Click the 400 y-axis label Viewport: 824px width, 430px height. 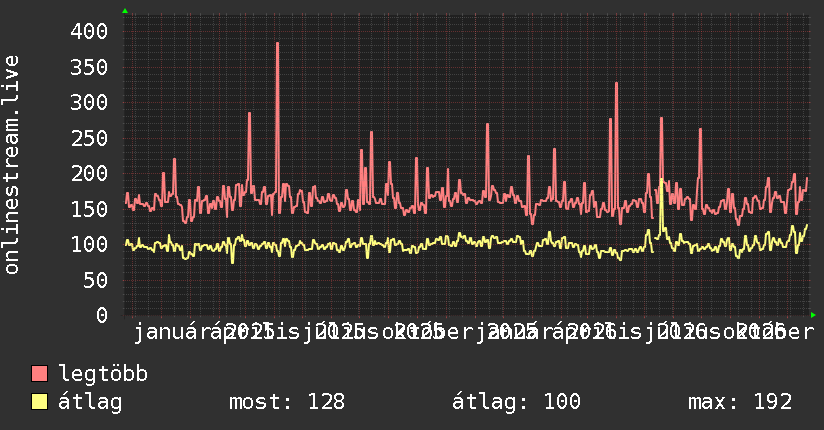[89, 32]
